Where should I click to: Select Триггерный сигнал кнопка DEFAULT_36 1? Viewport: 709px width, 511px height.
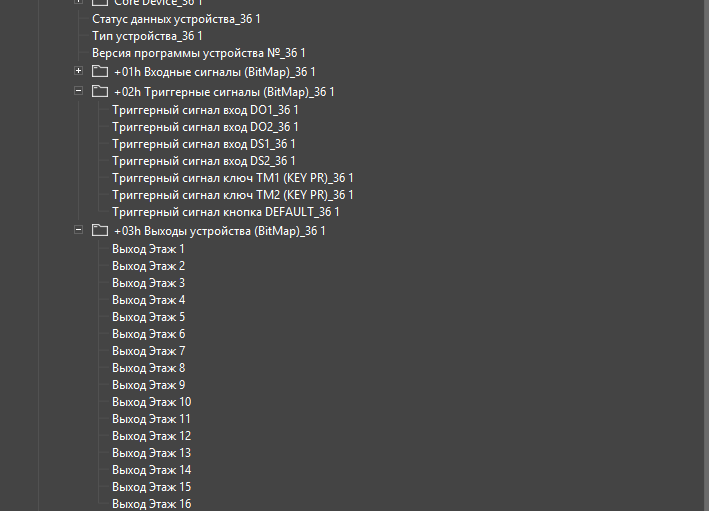pyautogui.click(x=226, y=212)
